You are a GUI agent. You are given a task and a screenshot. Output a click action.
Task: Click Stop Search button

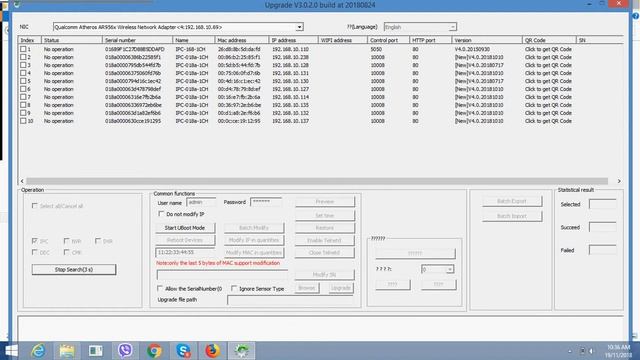pos(74,269)
